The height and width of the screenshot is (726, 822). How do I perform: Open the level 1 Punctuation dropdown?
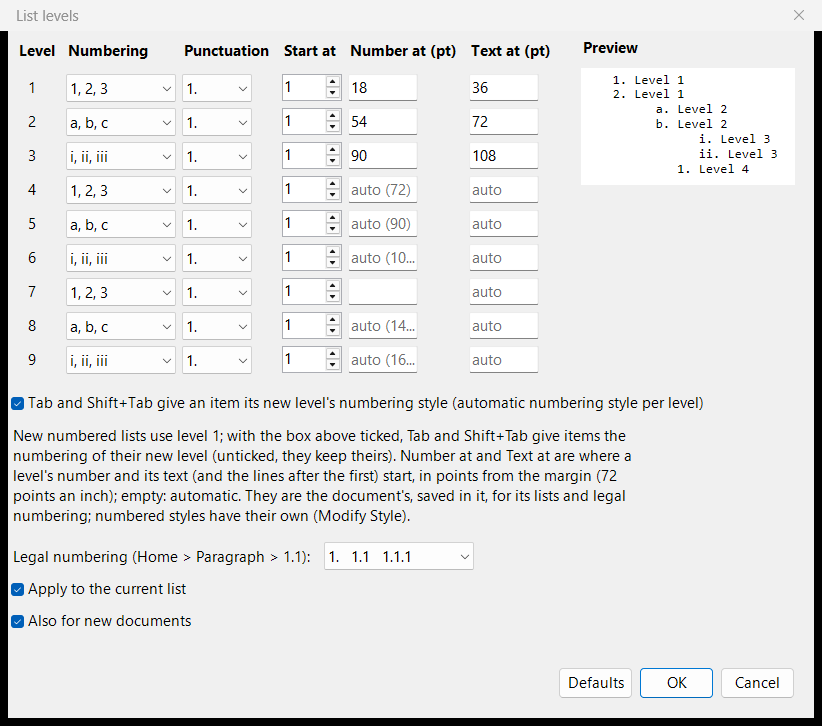[217, 88]
